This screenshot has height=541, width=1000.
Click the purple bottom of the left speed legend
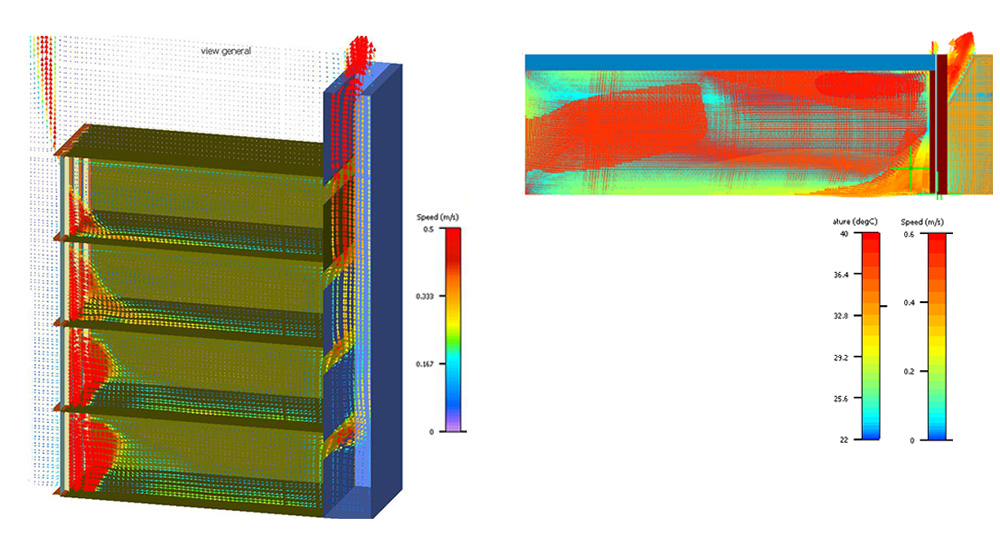(452, 426)
